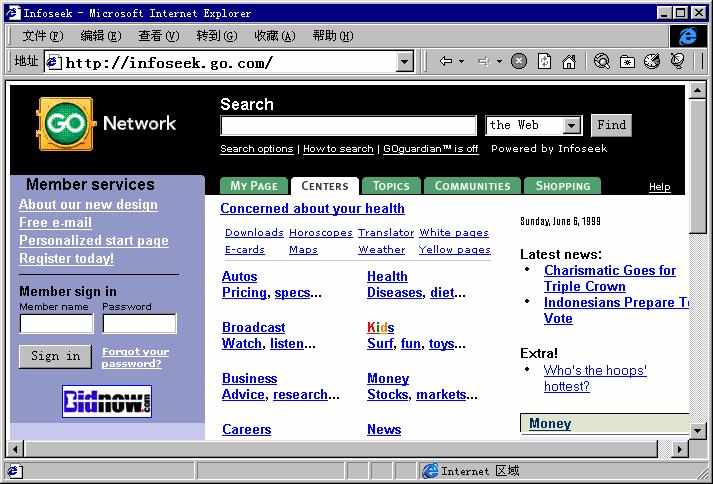Click the History toolbar icon
This screenshot has height=484, width=713.
[652, 61]
